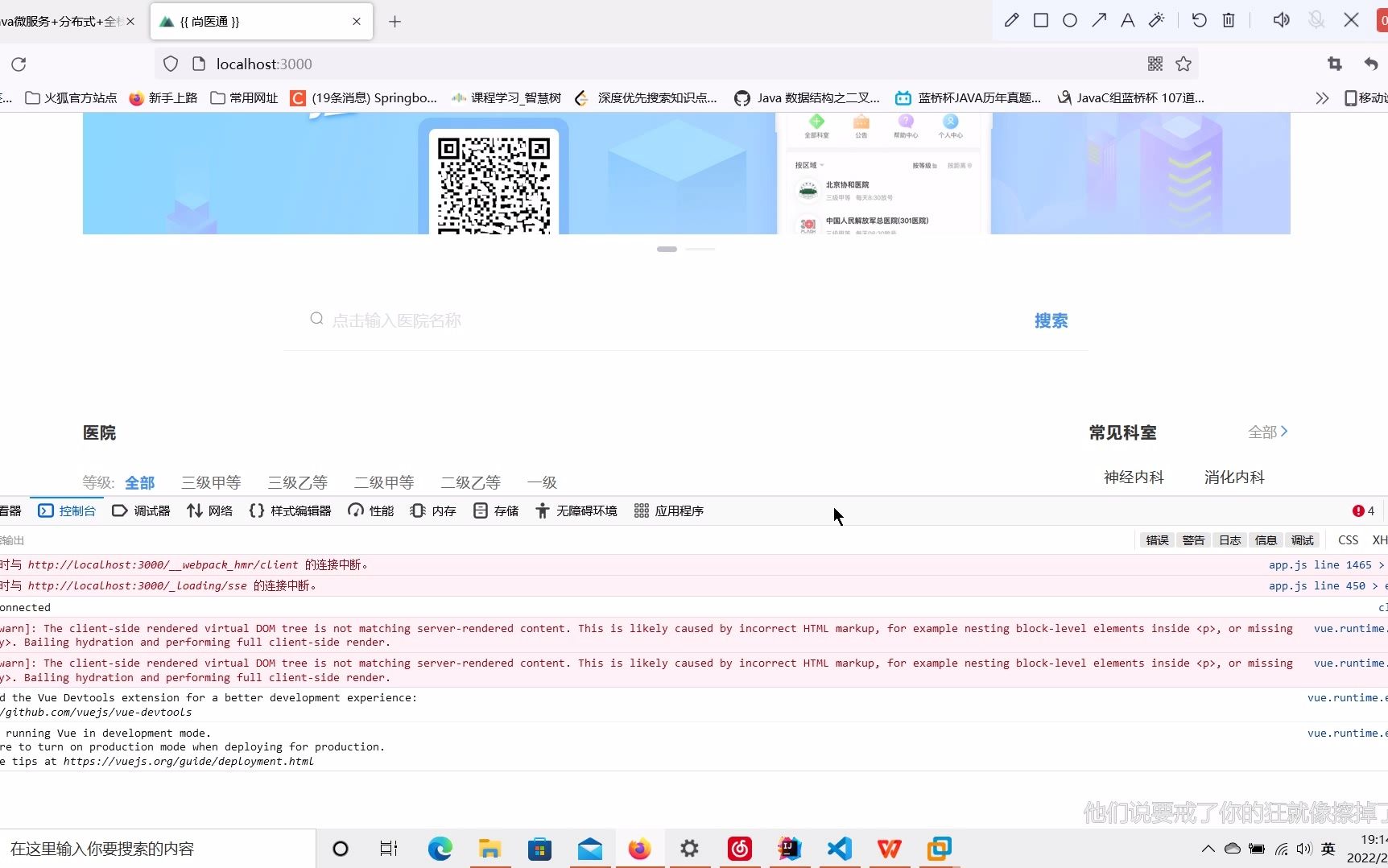Toggle the speaker audio icon

pos(1282,20)
